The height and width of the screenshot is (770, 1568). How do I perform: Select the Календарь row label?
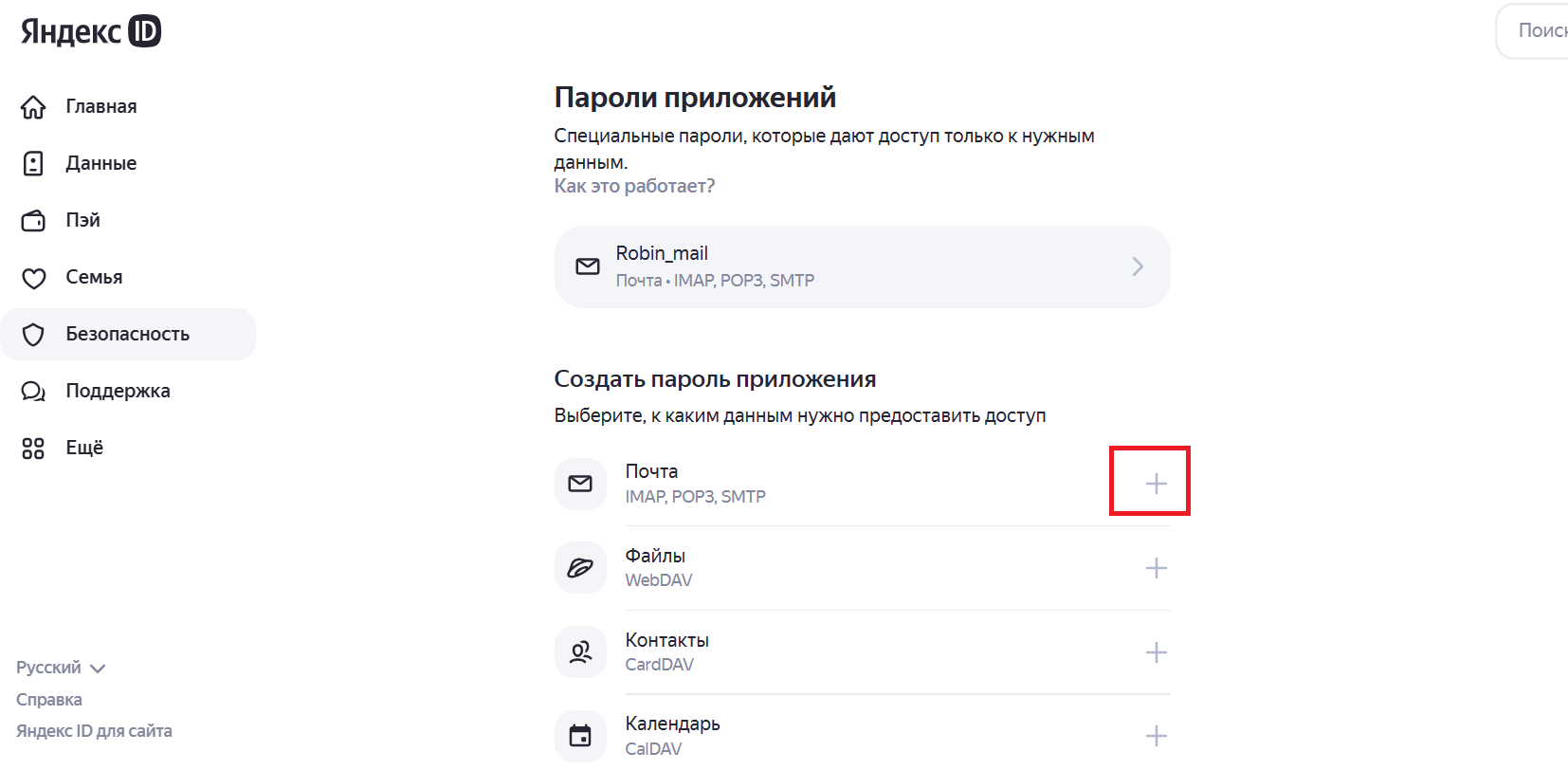[x=673, y=724]
